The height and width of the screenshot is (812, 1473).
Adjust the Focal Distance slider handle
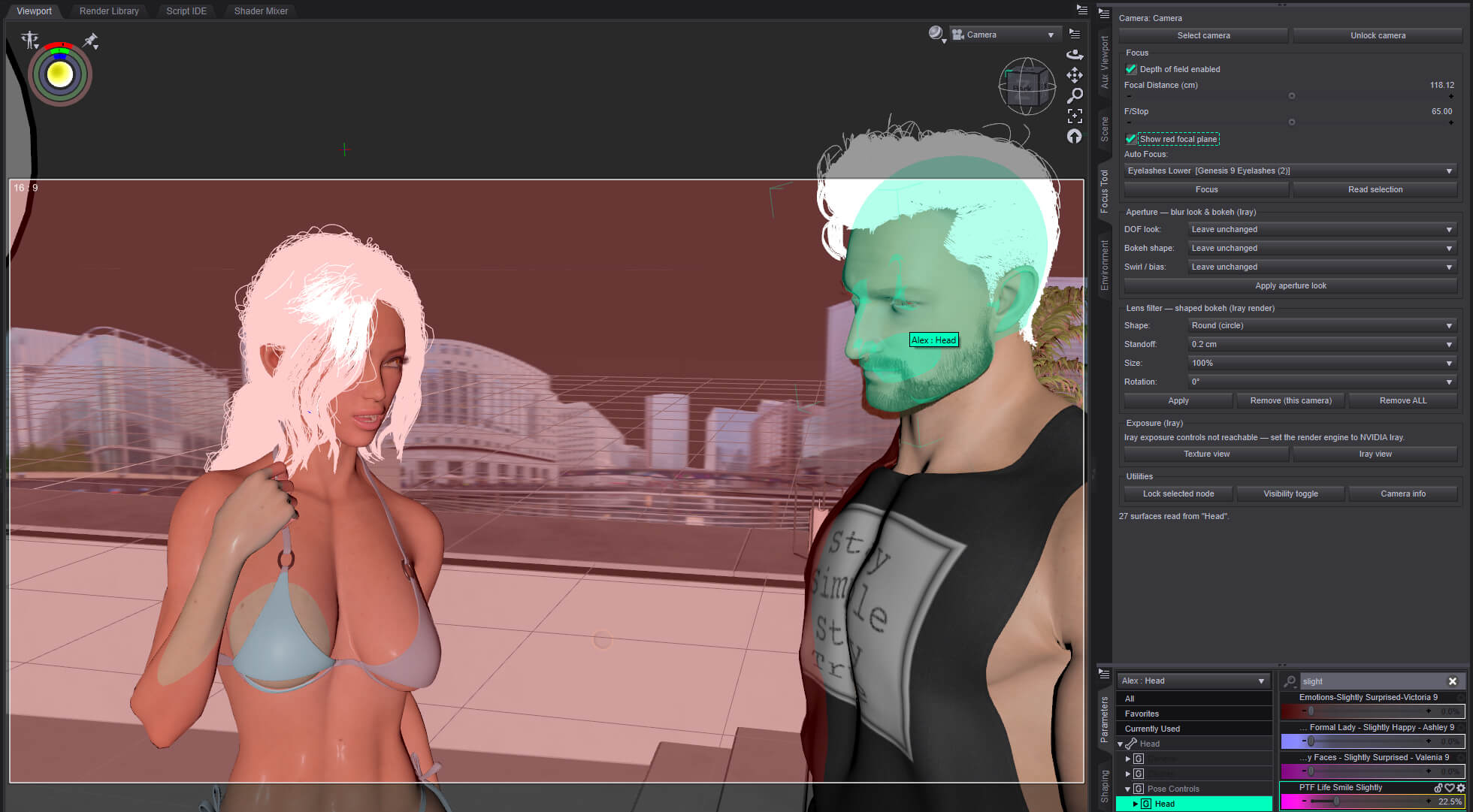[x=1292, y=96]
